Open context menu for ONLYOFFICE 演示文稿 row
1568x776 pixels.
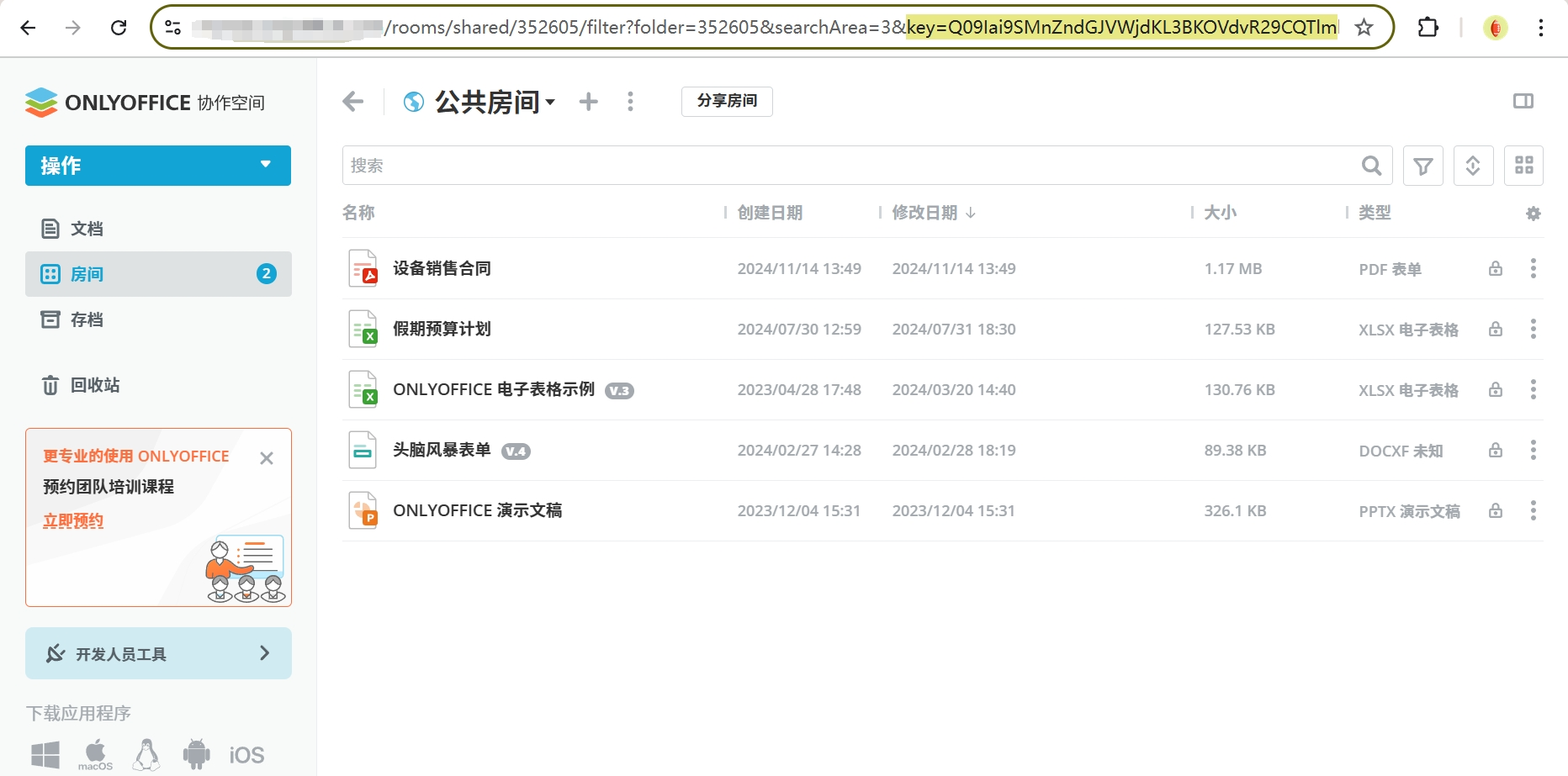point(1534,510)
